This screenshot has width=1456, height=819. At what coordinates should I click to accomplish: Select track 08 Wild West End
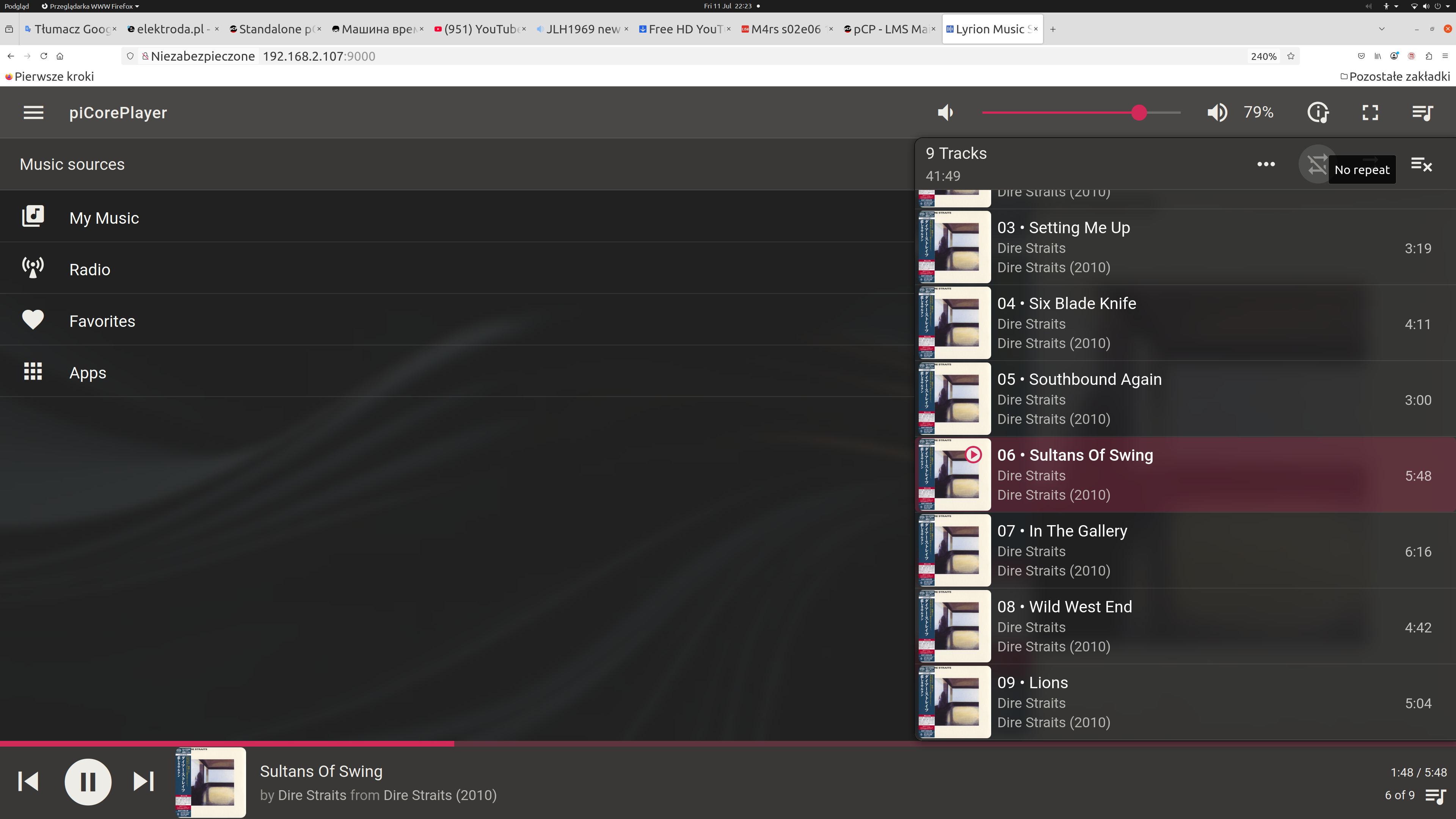tap(1185, 626)
